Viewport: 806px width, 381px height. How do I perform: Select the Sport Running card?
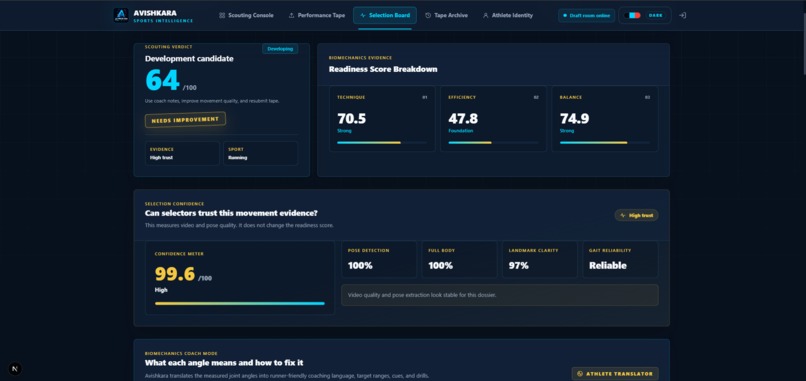click(261, 153)
